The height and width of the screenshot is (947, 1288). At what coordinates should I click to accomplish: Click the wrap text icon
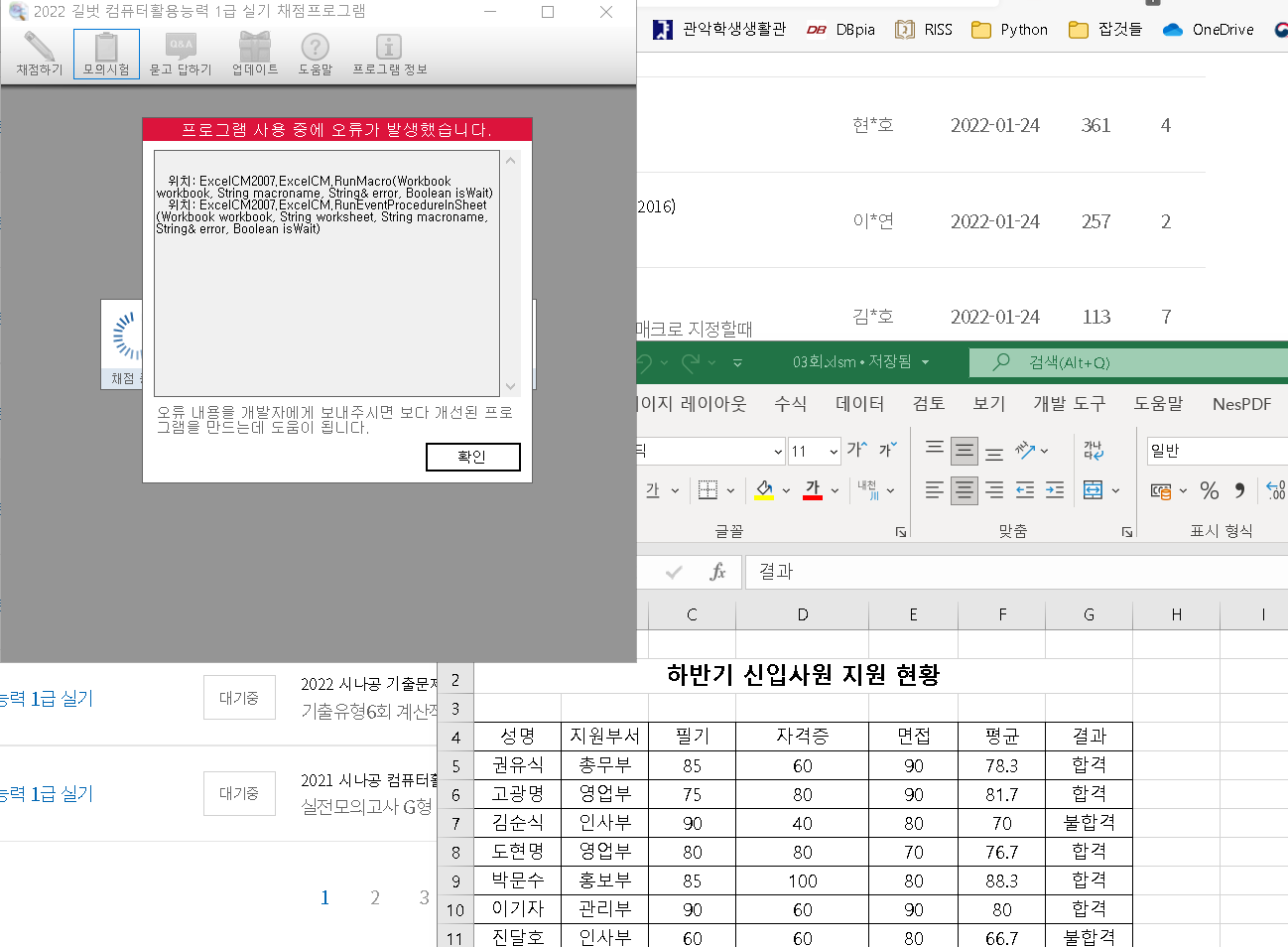1093,451
